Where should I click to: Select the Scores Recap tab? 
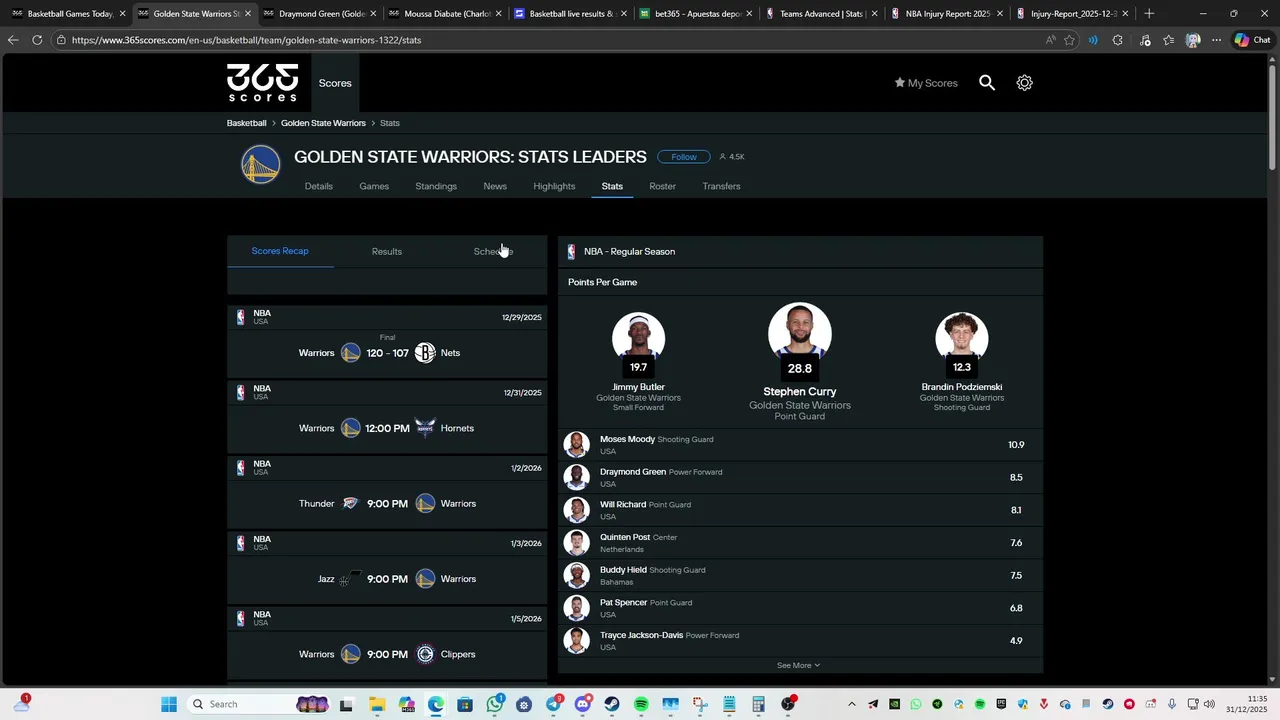click(280, 251)
